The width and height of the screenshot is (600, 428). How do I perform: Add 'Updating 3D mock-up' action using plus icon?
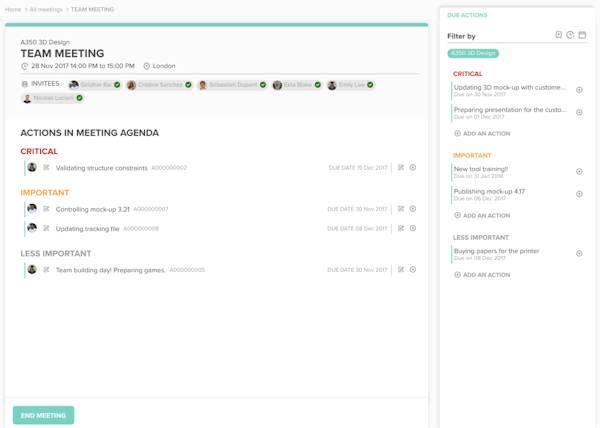point(579,90)
